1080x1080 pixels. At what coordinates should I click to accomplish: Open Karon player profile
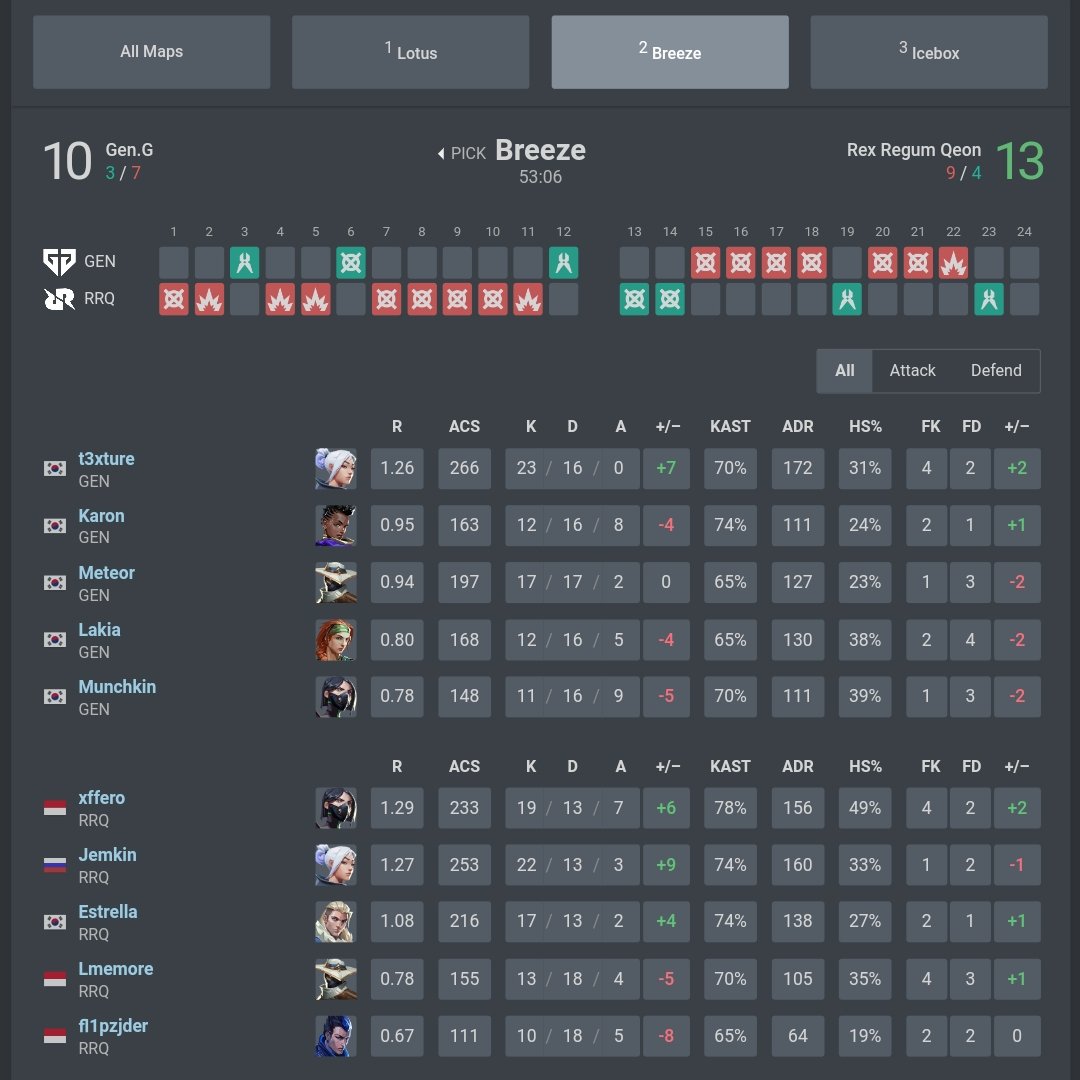click(101, 516)
